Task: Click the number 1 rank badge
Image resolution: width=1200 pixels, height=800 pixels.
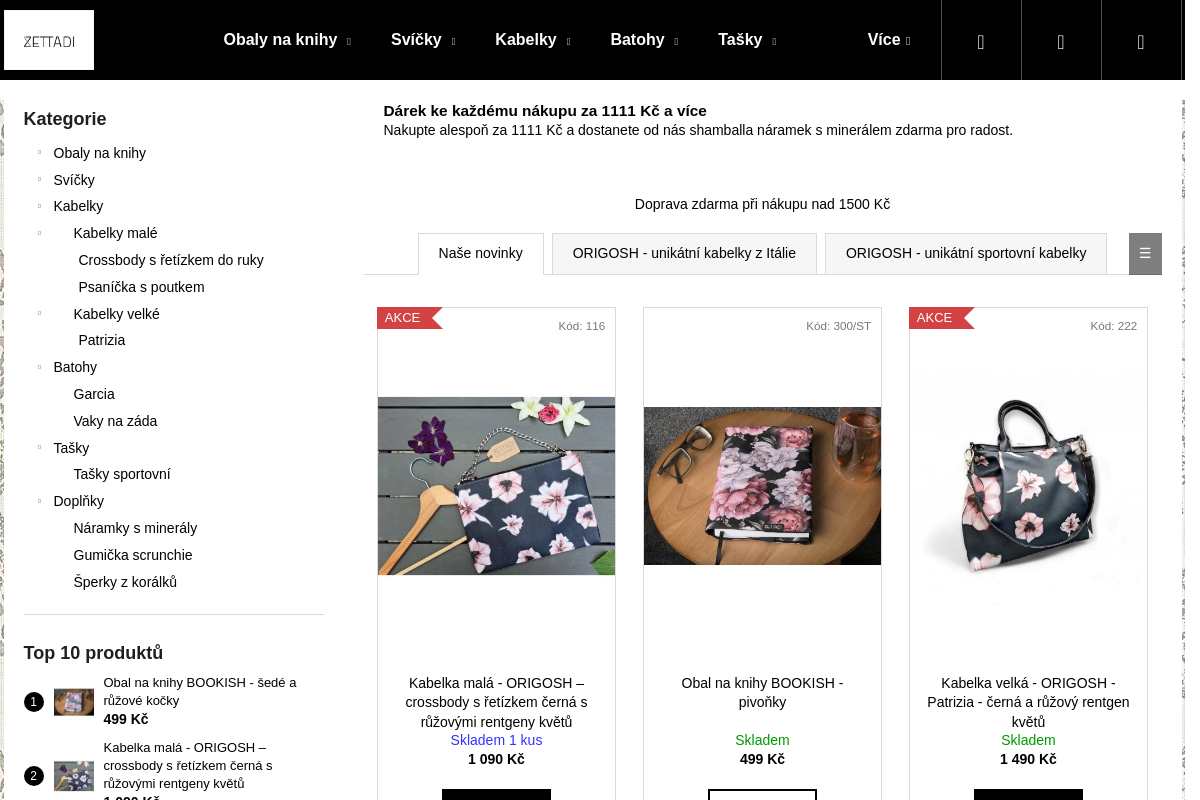Action: [34, 702]
